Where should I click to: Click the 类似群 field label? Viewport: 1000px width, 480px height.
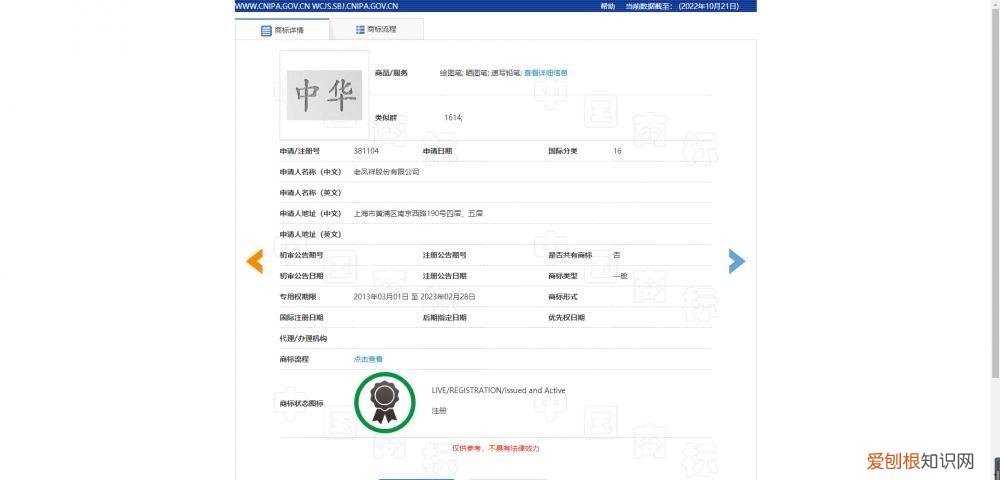[386, 118]
